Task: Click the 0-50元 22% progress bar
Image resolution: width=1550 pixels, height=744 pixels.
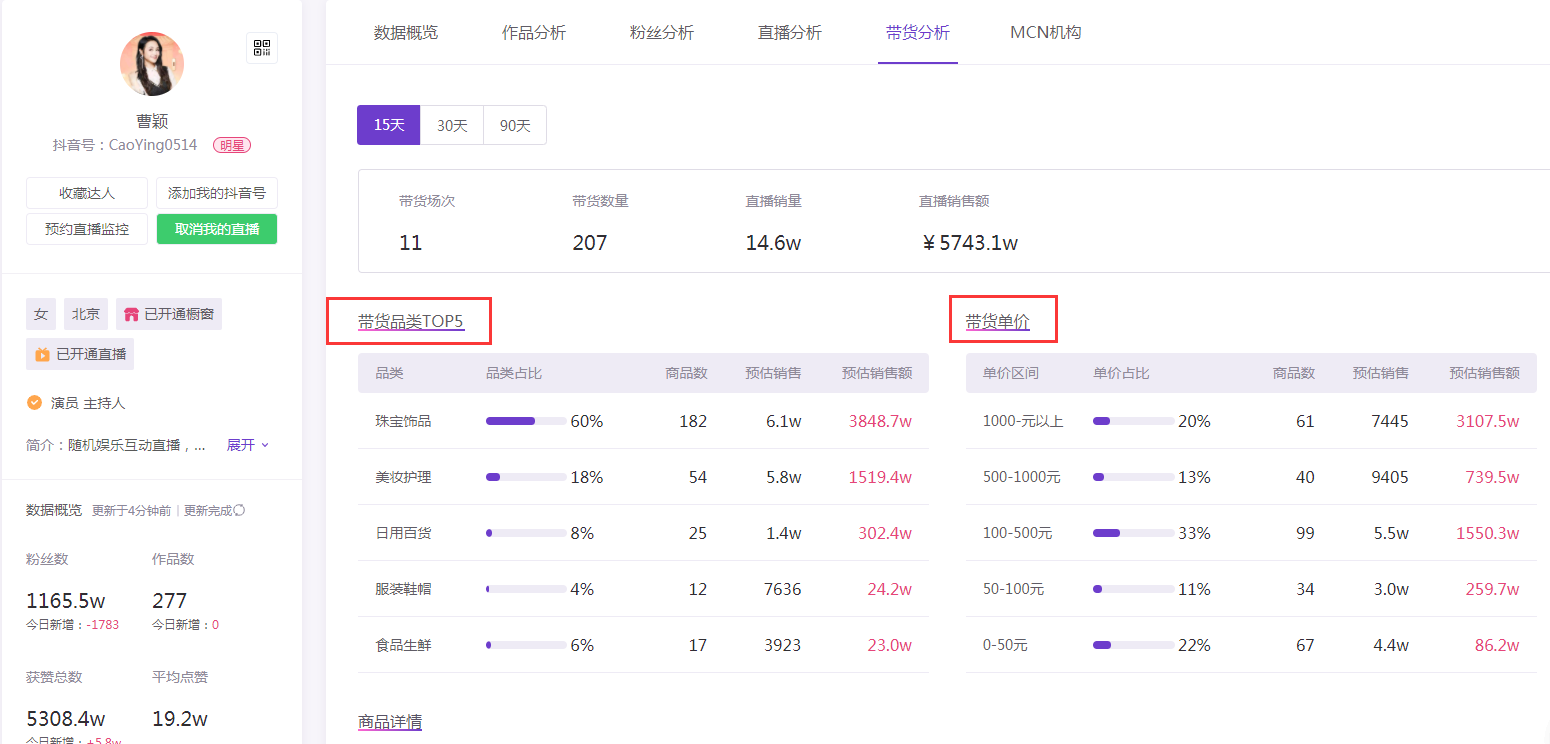Action: [1134, 645]
